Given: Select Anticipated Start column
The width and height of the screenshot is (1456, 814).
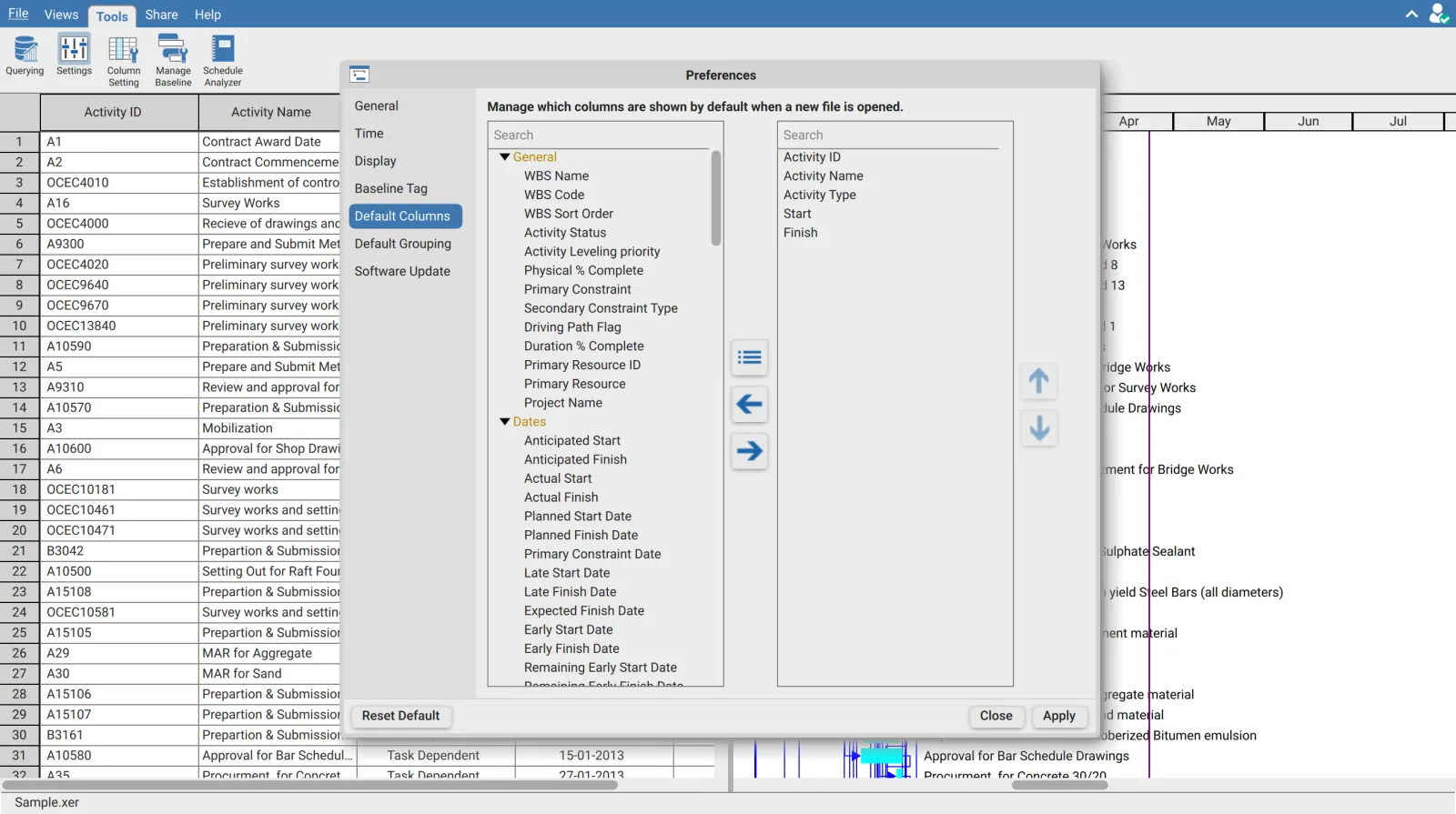Looking at the screenshot, I should 572,441.
